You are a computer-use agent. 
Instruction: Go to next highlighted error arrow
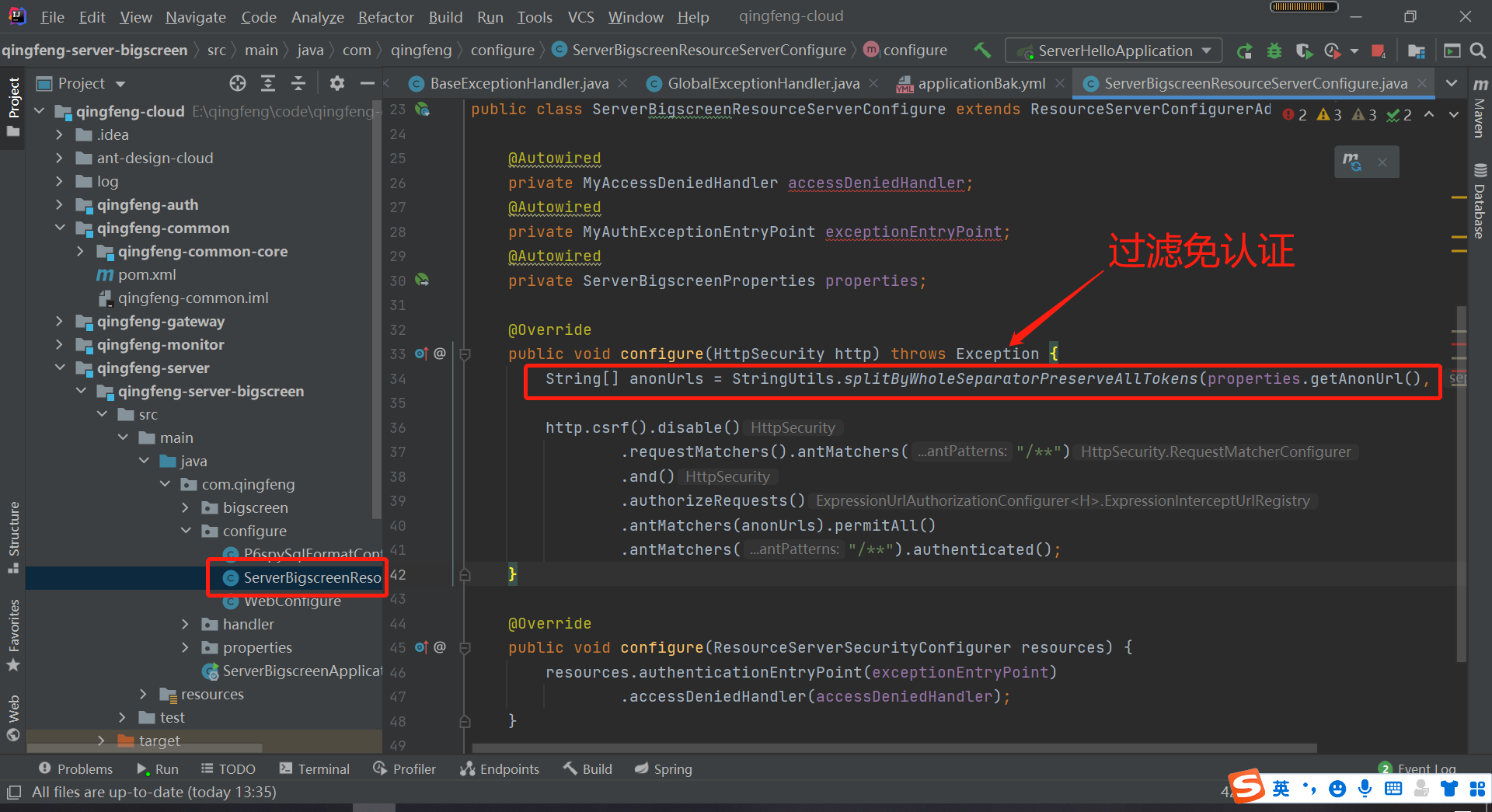[1454, 114]
